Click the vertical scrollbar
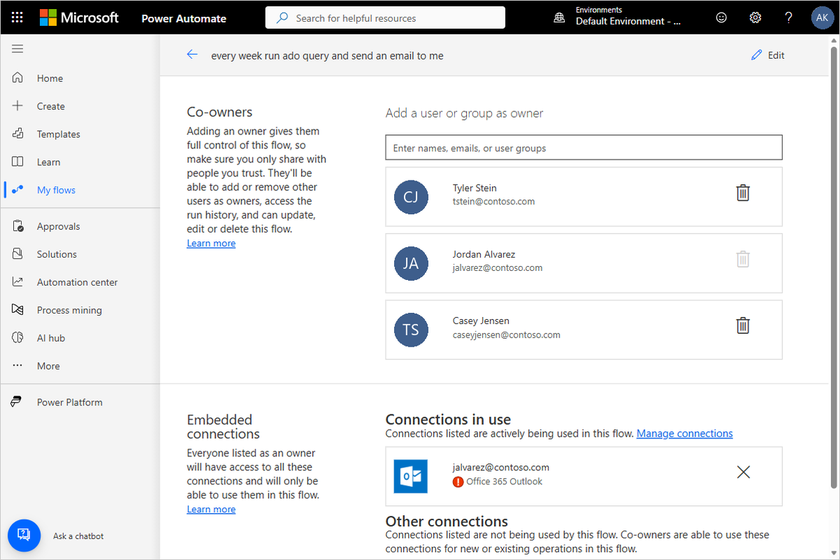This screenshot has width=840, height=560. [834, 267]
